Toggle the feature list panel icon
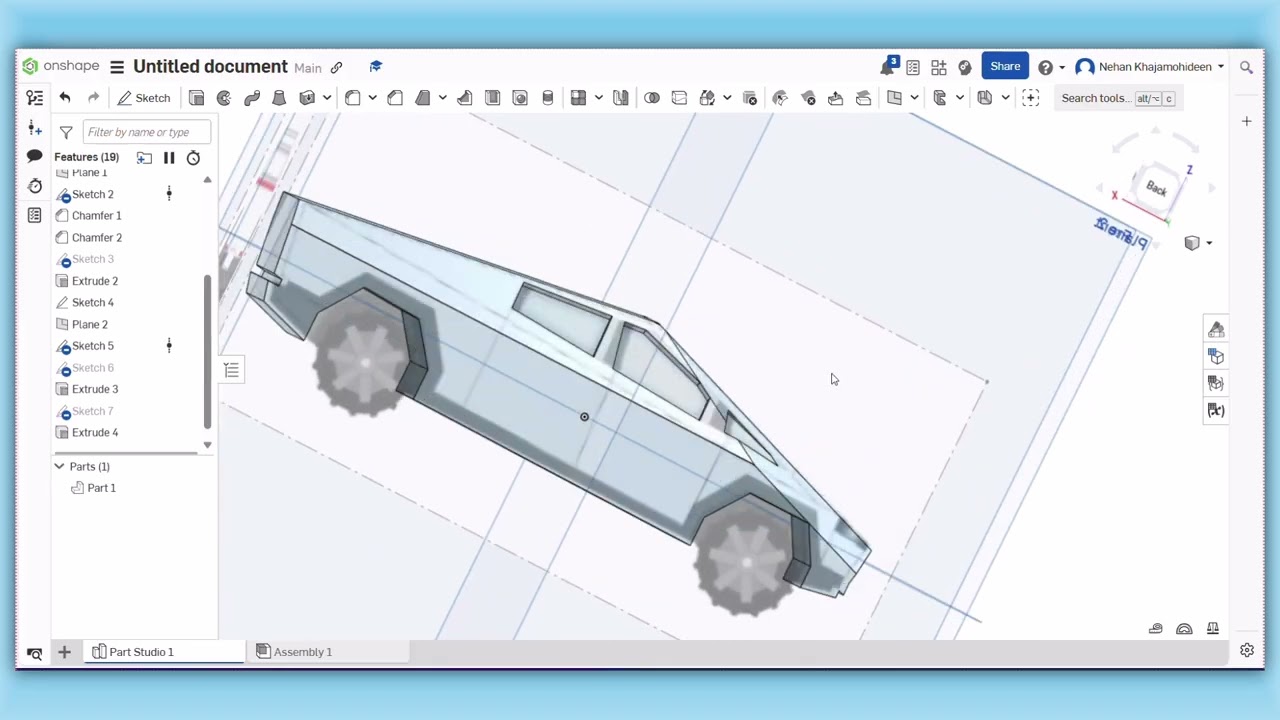This screenshot has width=1280, height=720. point(34,98)
